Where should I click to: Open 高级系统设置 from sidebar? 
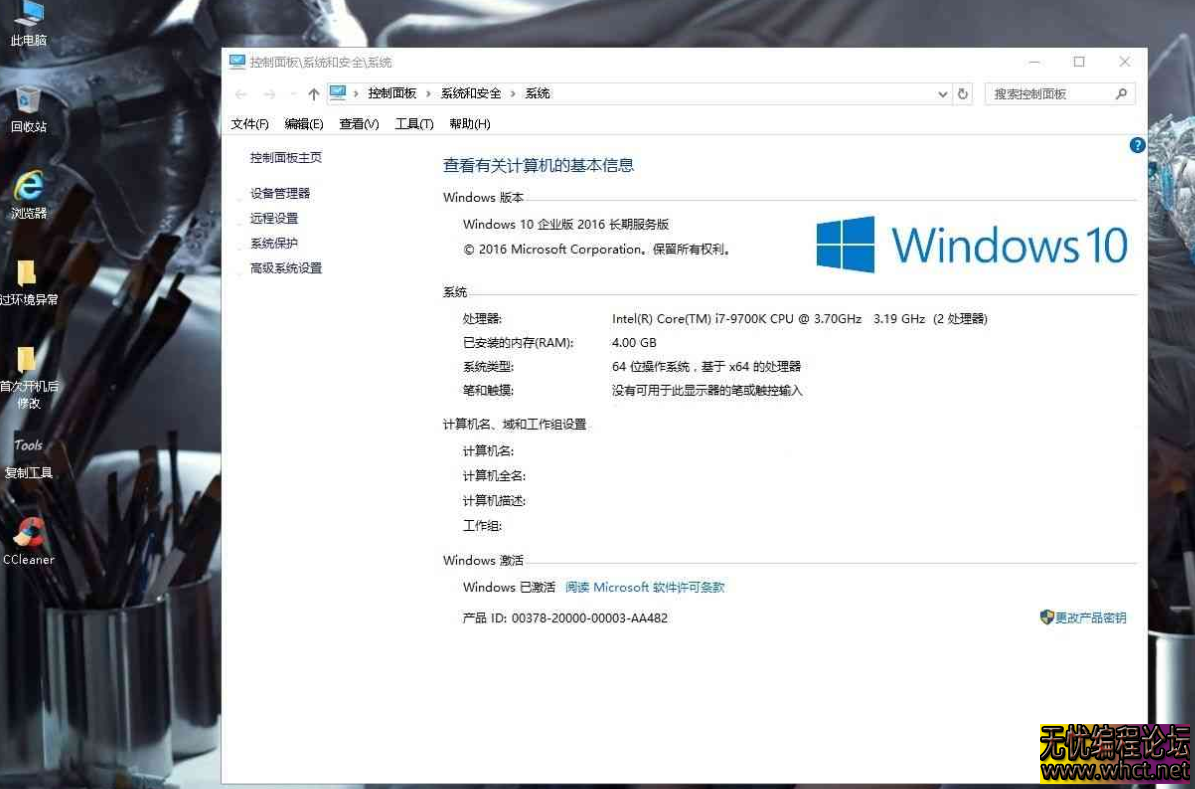(286, 268)
